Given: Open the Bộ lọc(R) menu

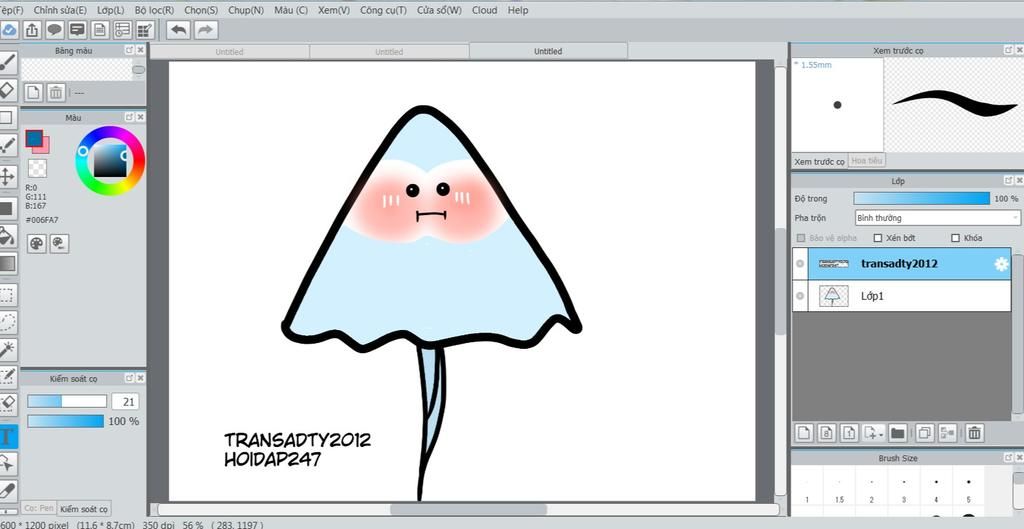Looking at the screenshot, I should (154, 10).
